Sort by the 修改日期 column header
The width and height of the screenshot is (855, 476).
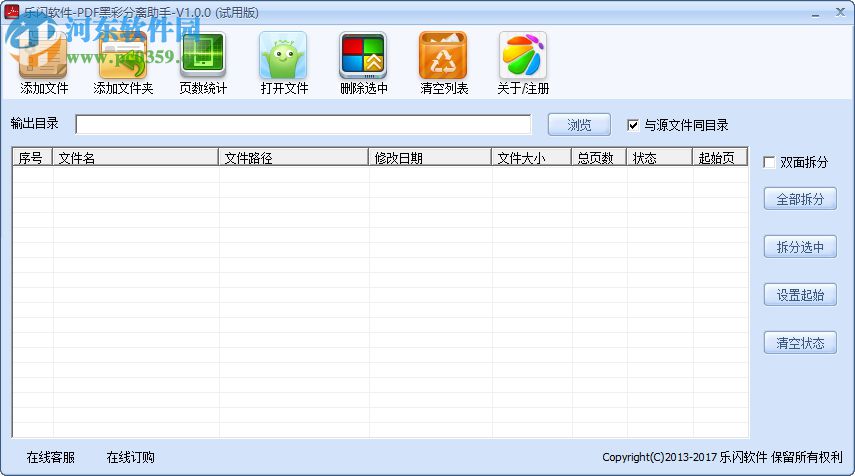[x=430, y=157]
